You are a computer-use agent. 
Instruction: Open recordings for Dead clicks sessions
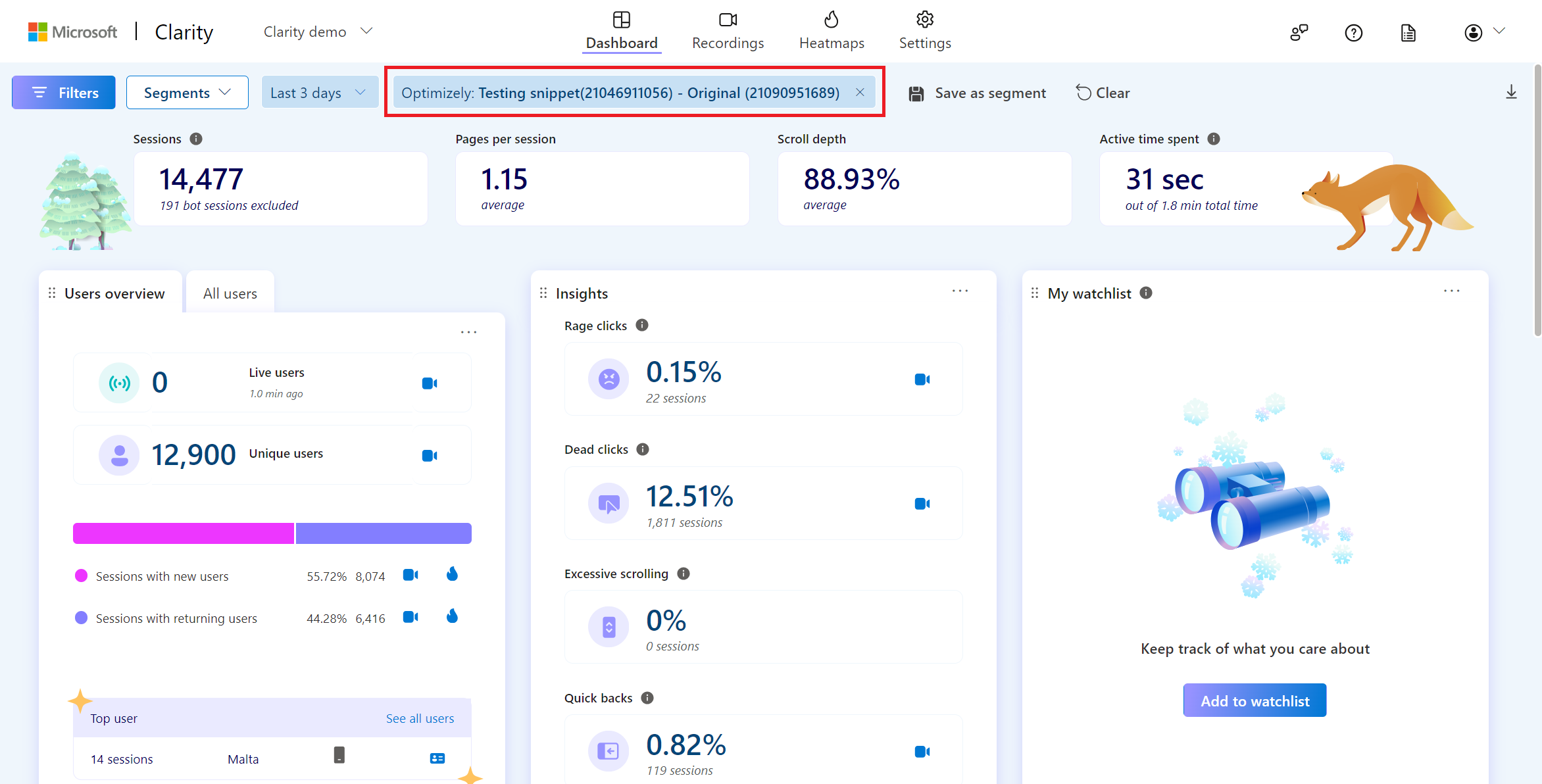click(x=922, y=504)
